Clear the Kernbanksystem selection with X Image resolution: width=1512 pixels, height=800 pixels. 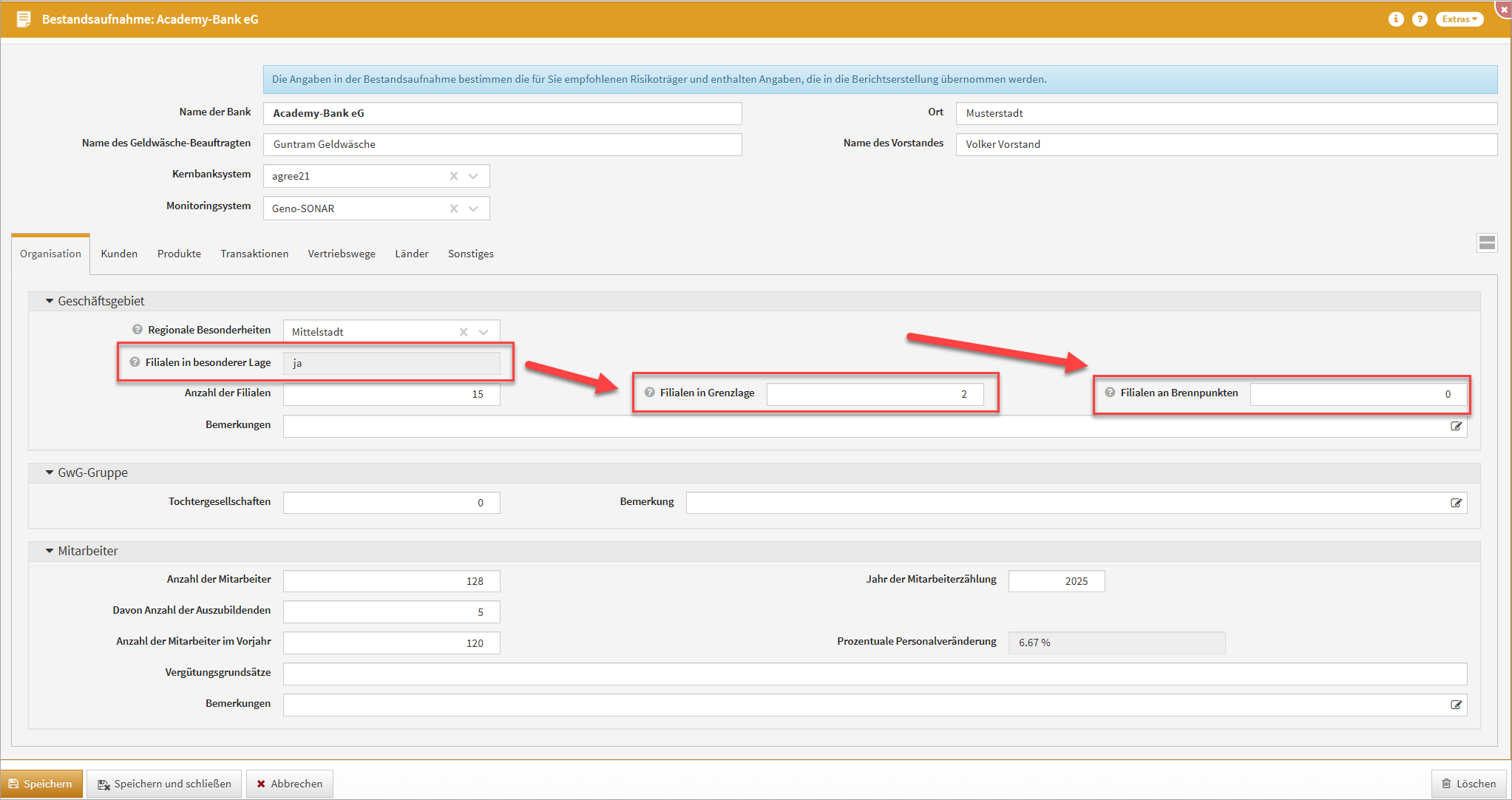pos(454,176)
